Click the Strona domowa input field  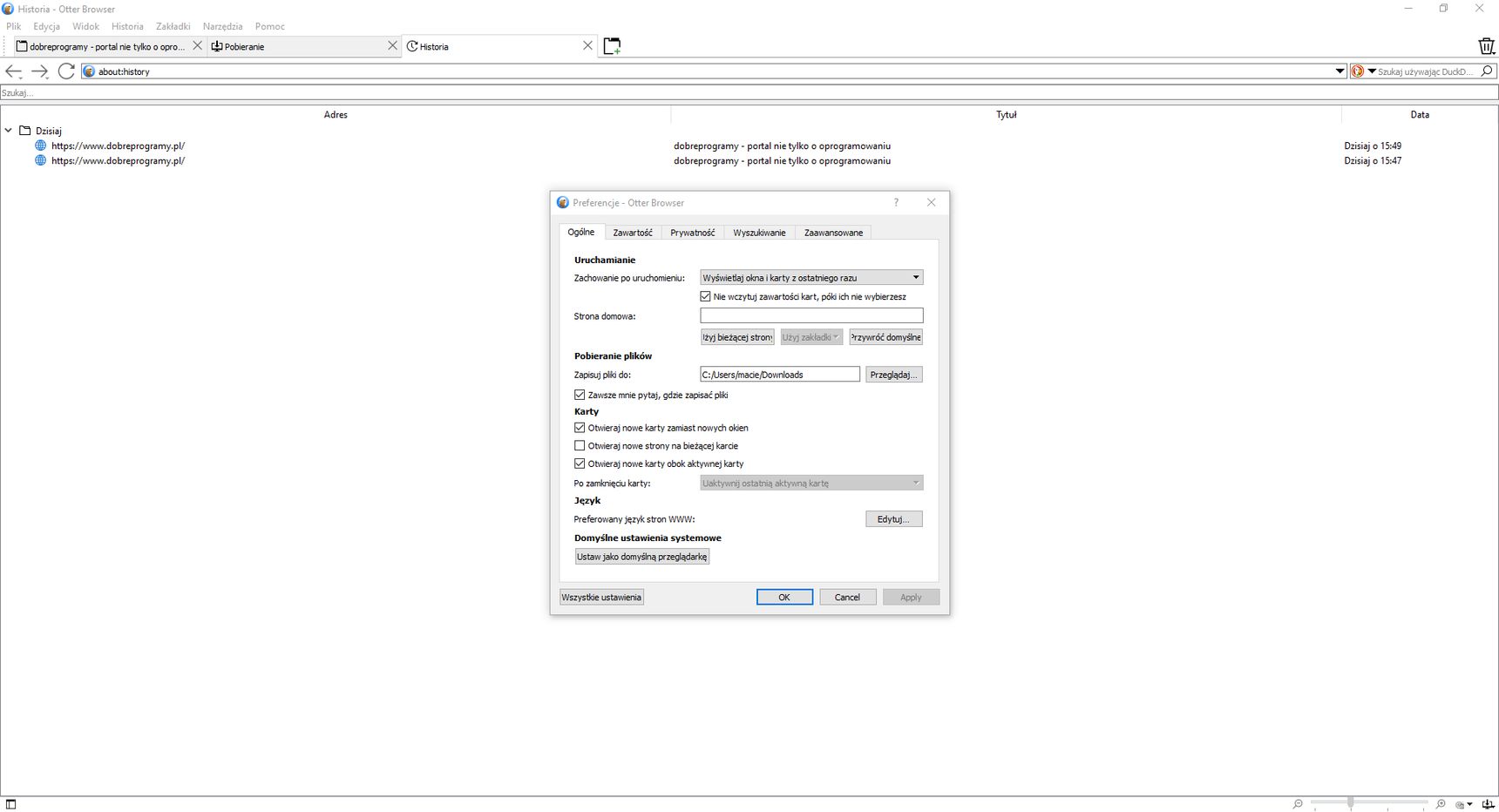pos(811,315)
